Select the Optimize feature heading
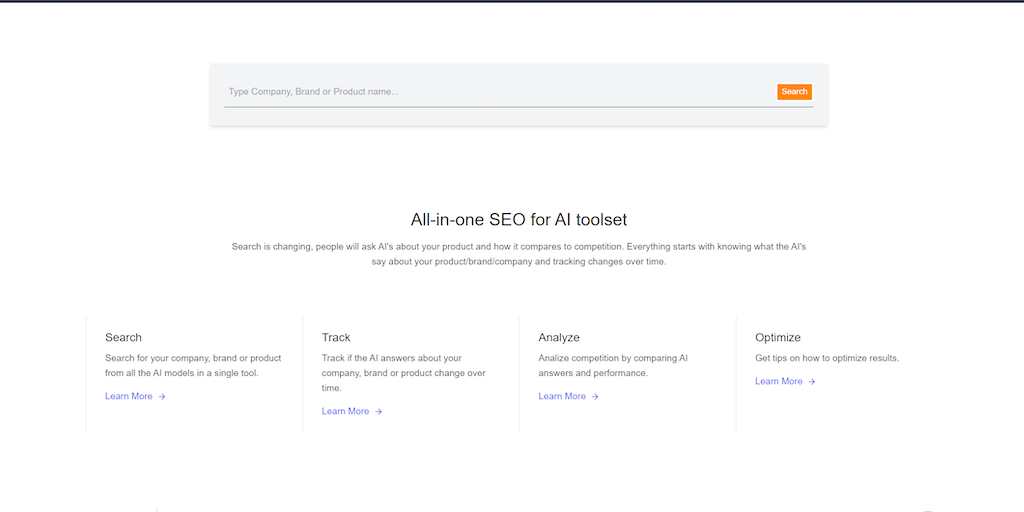The width and height of the screenshot is (1024, 512). coord(778,338)
